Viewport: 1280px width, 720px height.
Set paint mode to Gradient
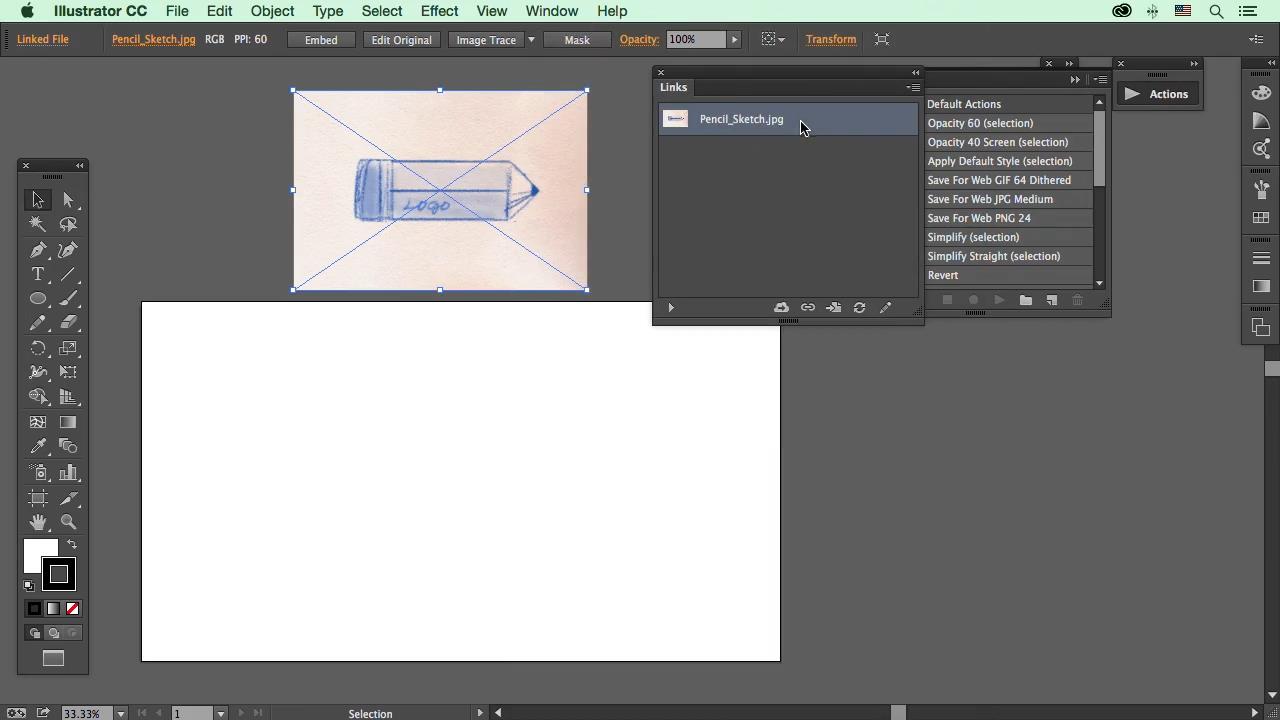click(x=53, y=609)
